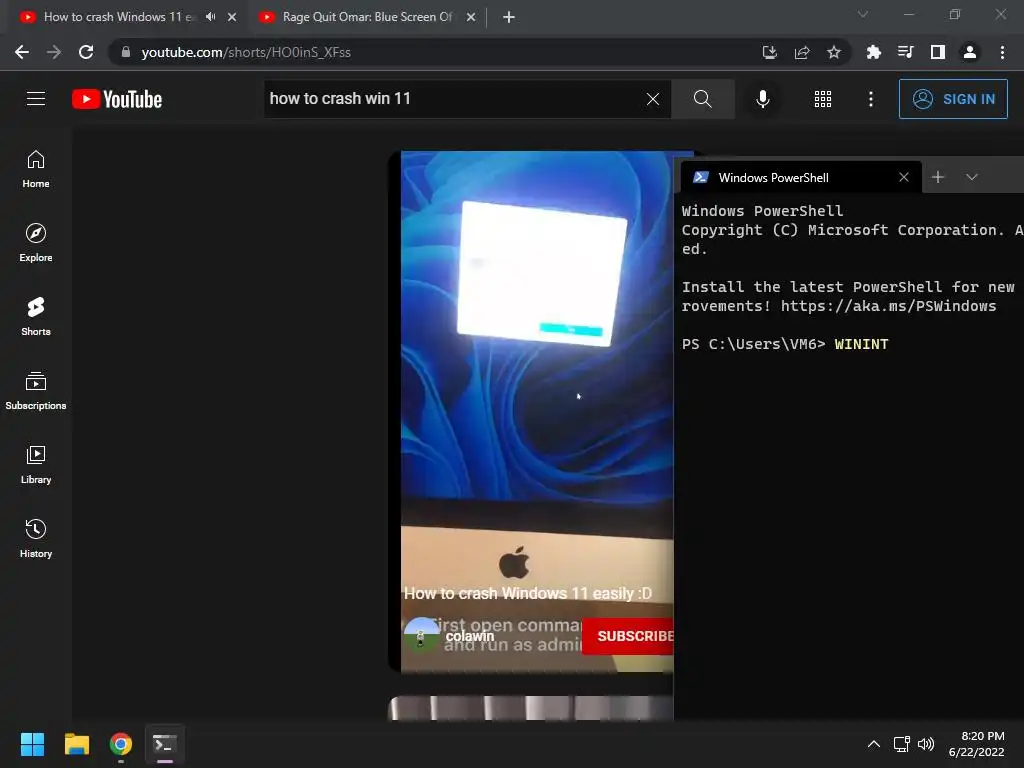
Task: Share this page from the address bar
Action: pyautogui.click(x=802, y=52)
